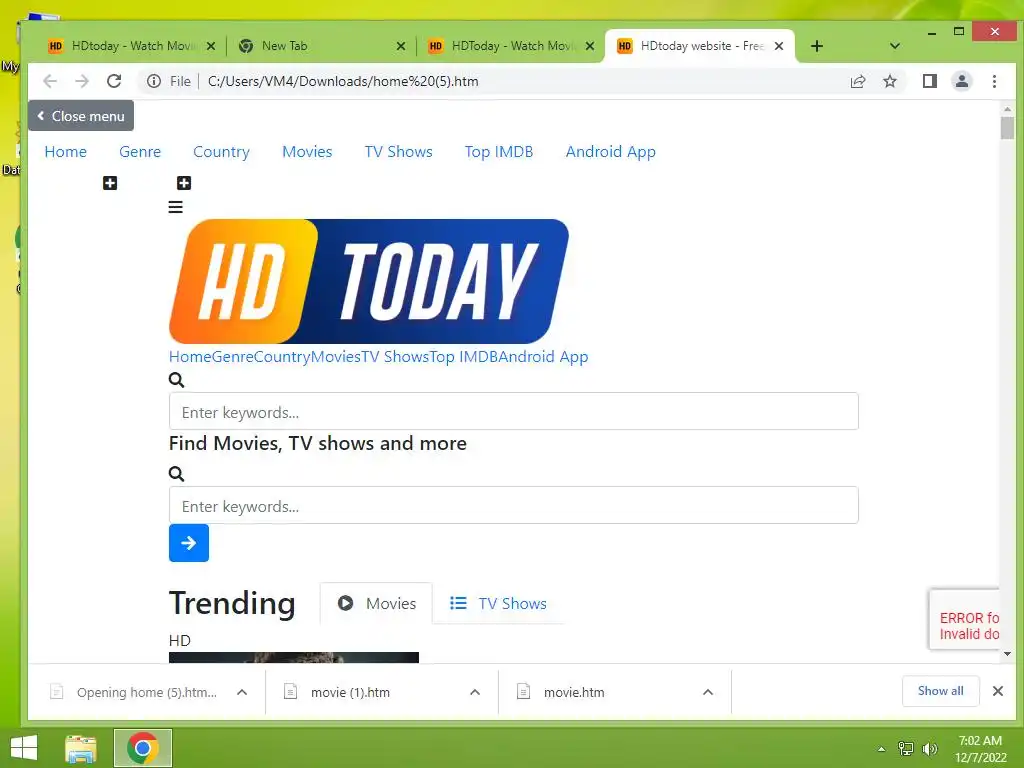
Task: Open the tab search chevron
Action: point(895,46)
